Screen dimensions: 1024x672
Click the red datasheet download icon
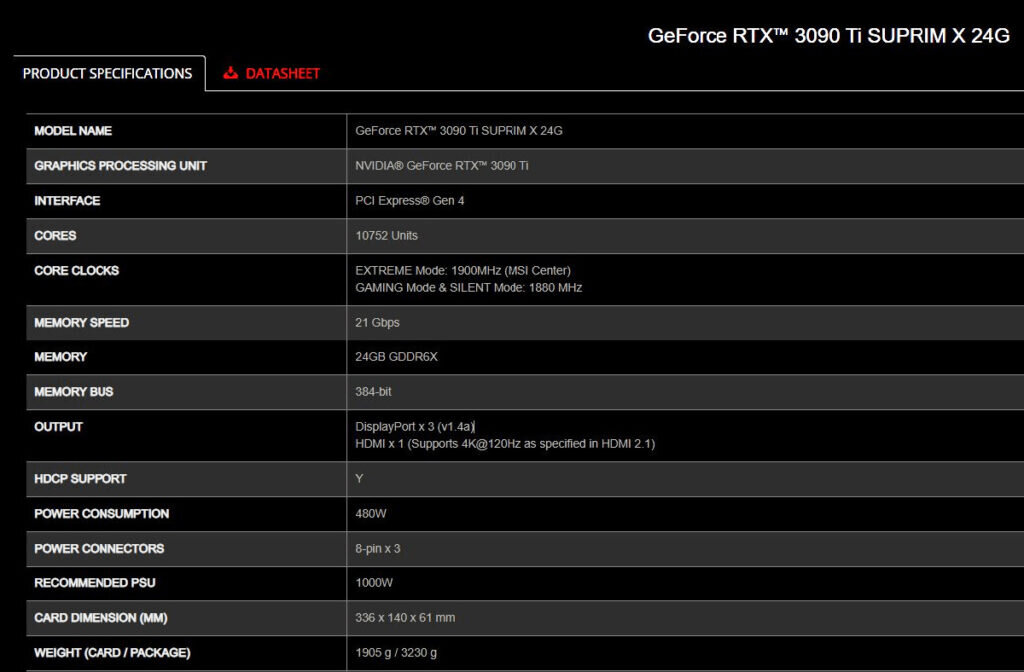tap(231, 72)
